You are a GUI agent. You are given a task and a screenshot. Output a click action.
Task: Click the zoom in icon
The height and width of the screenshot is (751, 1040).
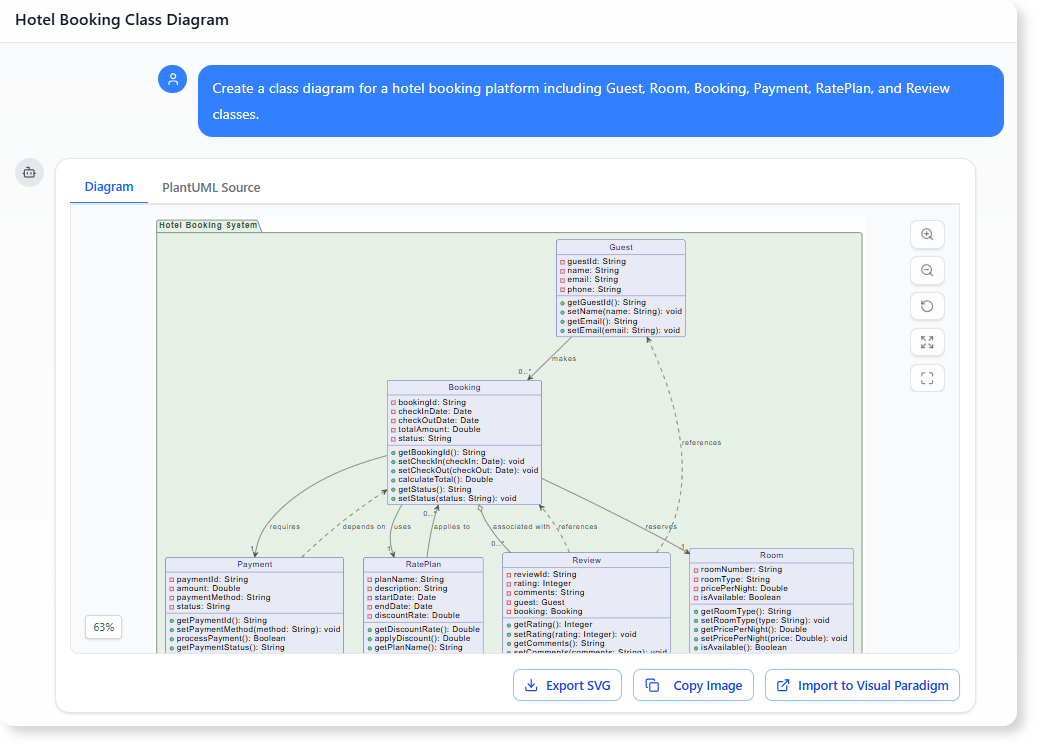927,234
